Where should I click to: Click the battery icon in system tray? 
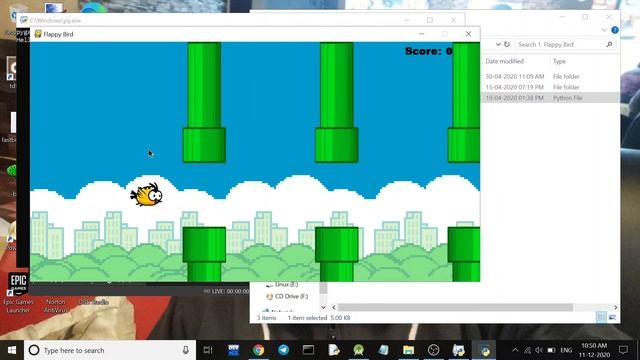551,350
